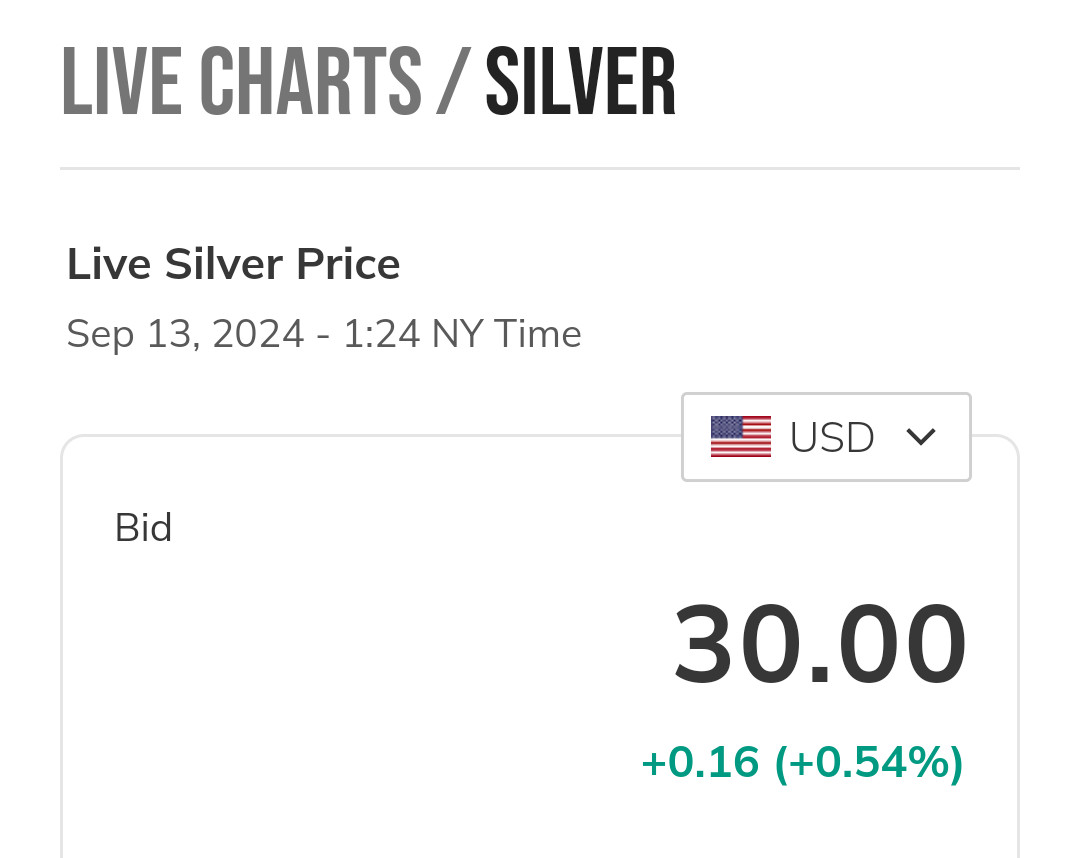Click the divider line below the title
1080x858 pixels.
(540, 168)
